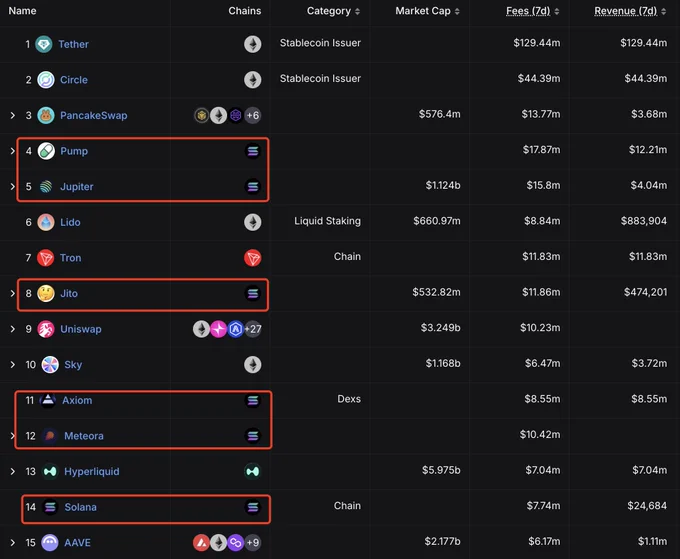Click the $129.44m fees value for Tether

[x=536, y=43]
